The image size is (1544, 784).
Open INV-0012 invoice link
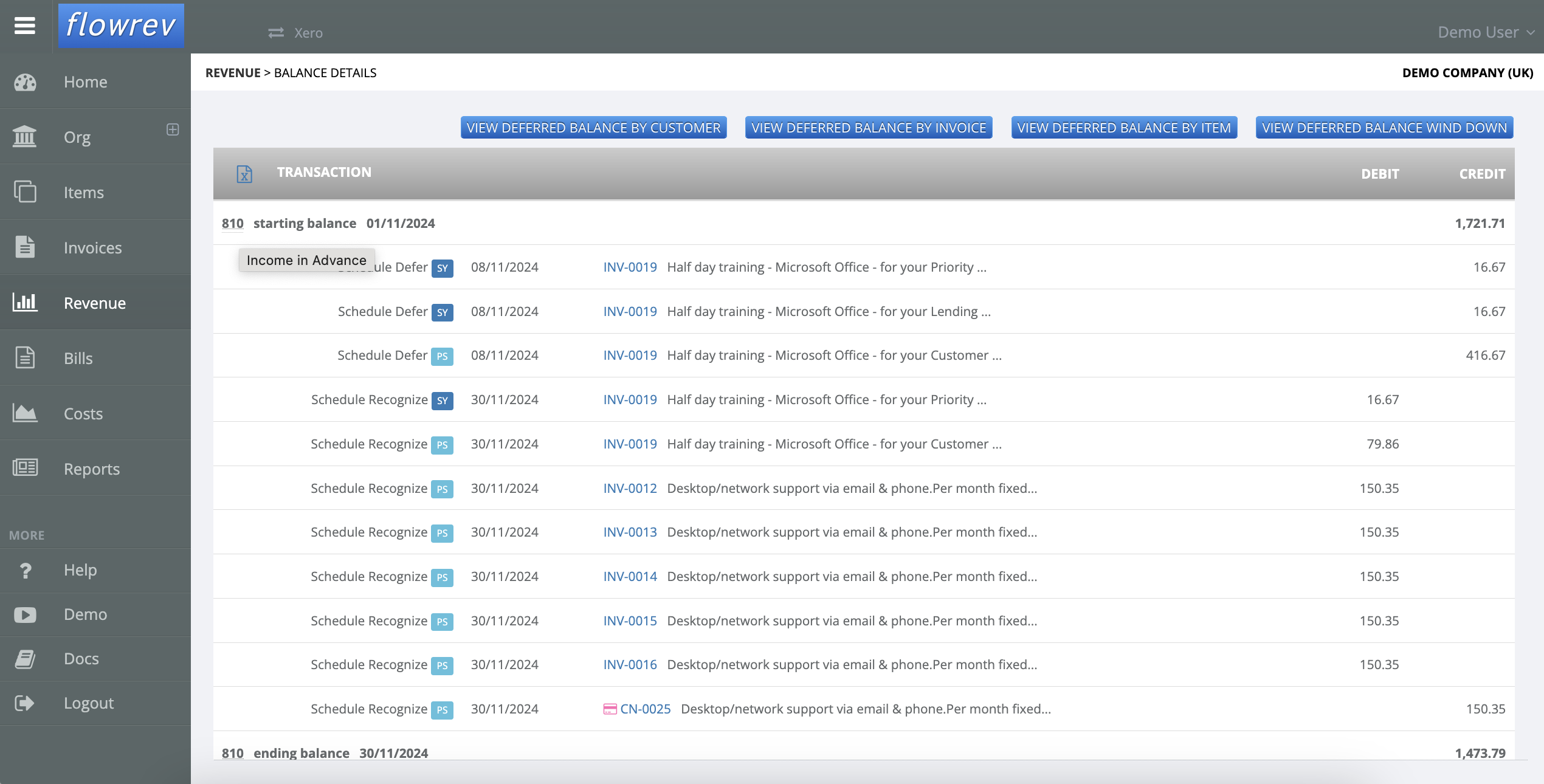coord(630,488)
